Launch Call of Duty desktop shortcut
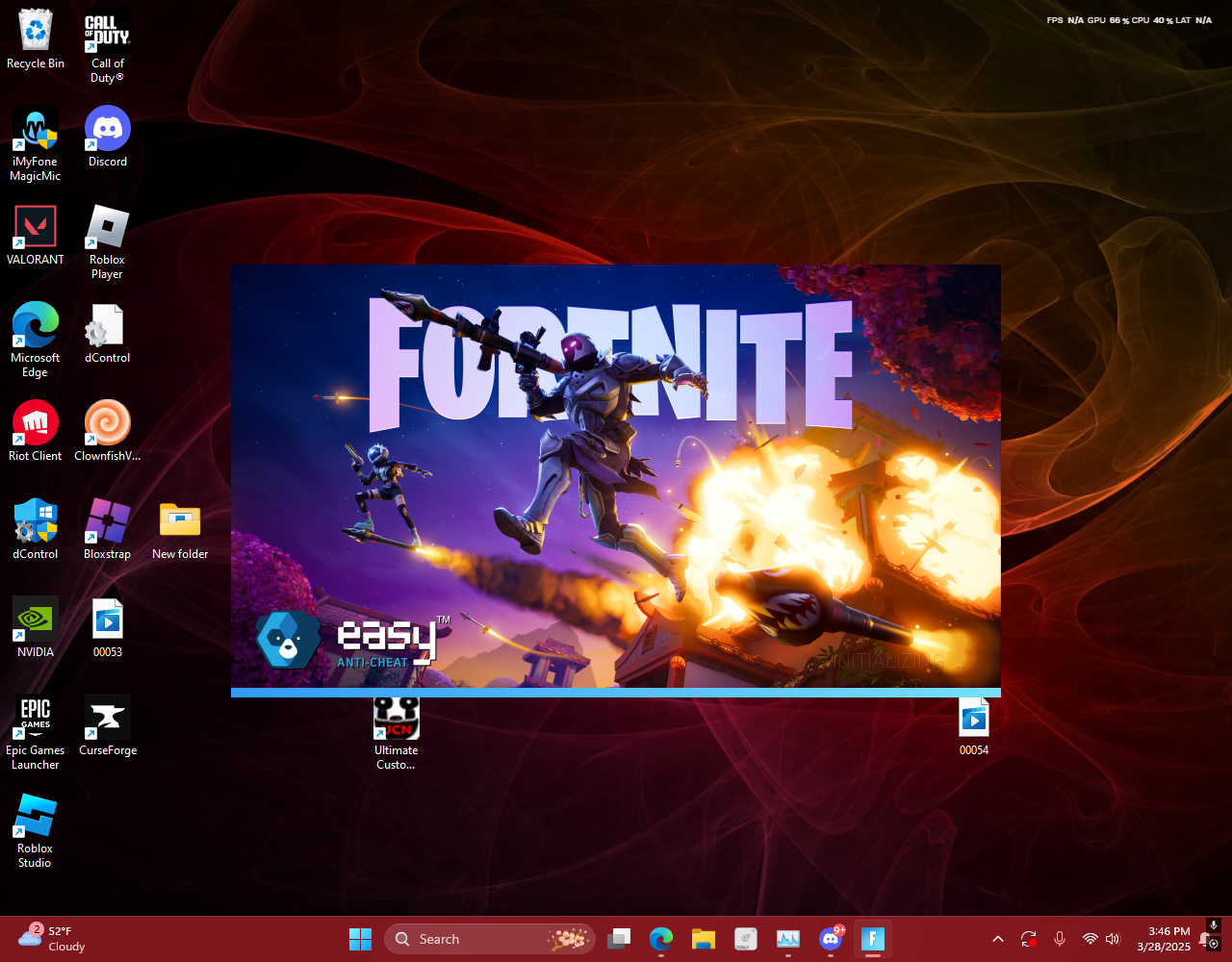The height and width of the screenshot is (962, 1232). pos(107,46)
